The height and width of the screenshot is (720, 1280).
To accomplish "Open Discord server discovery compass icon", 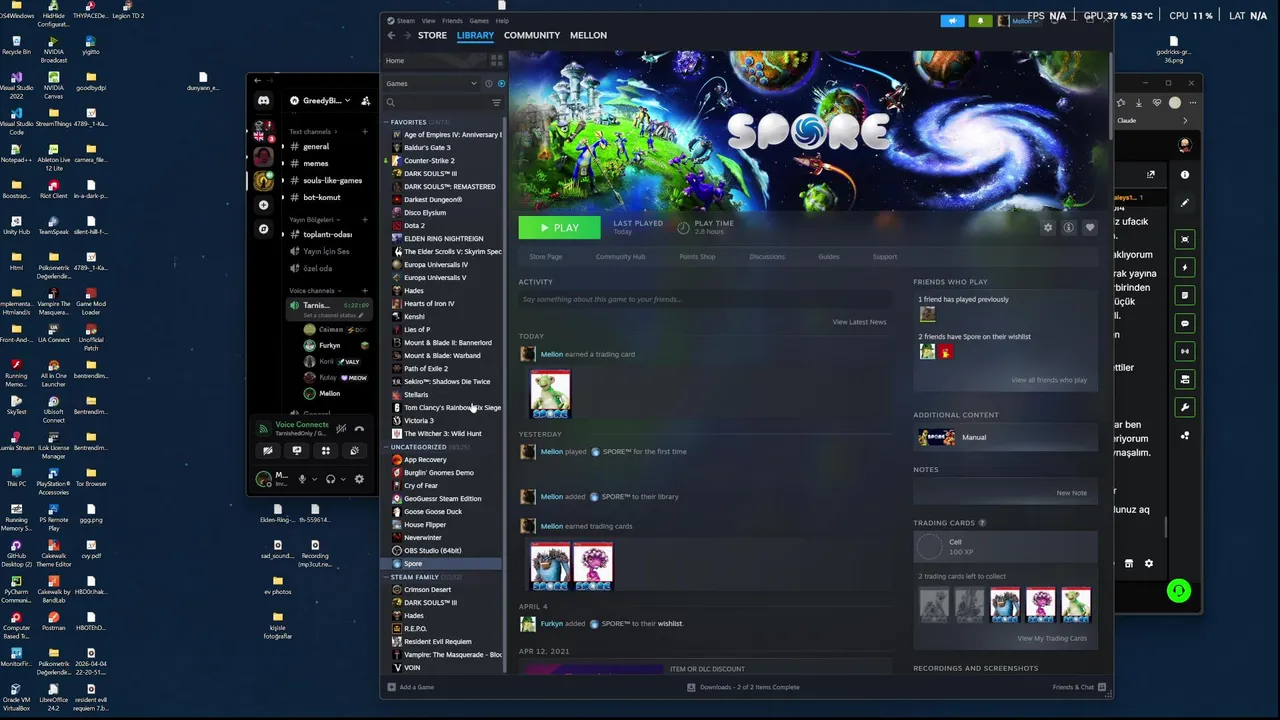I will point(263,229).
